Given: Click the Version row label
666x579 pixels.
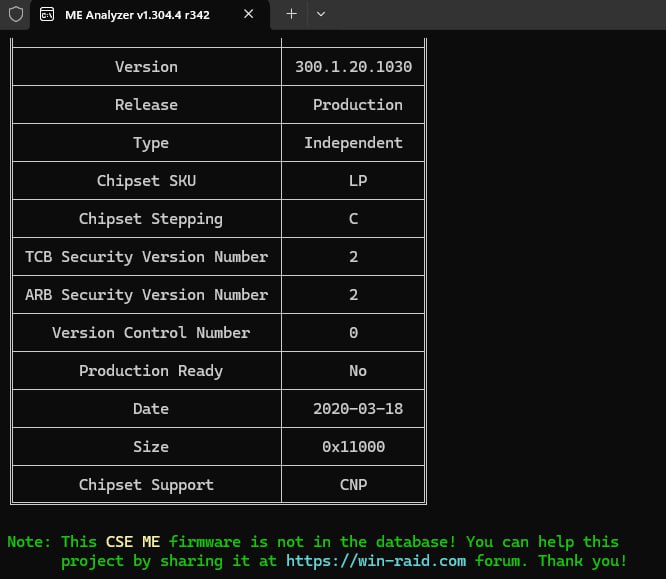Looking at the screenshot, I should [146, 67].
